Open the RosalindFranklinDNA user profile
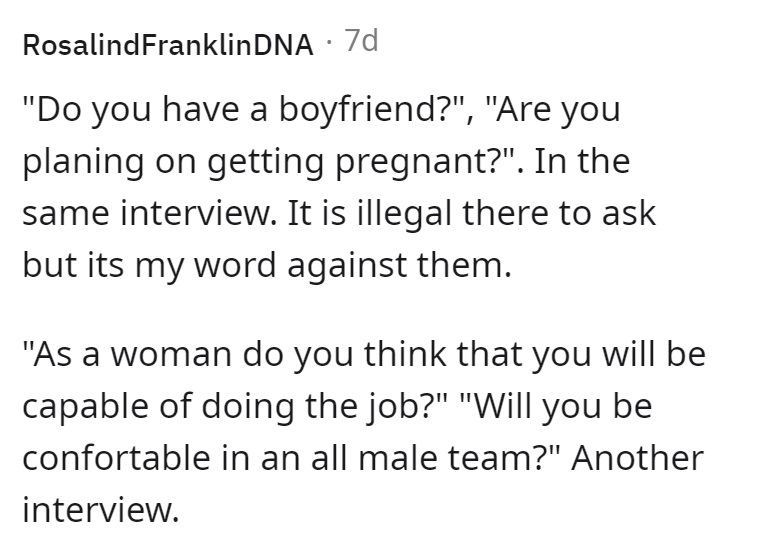779x554 pixels. (x=168, y=45)
